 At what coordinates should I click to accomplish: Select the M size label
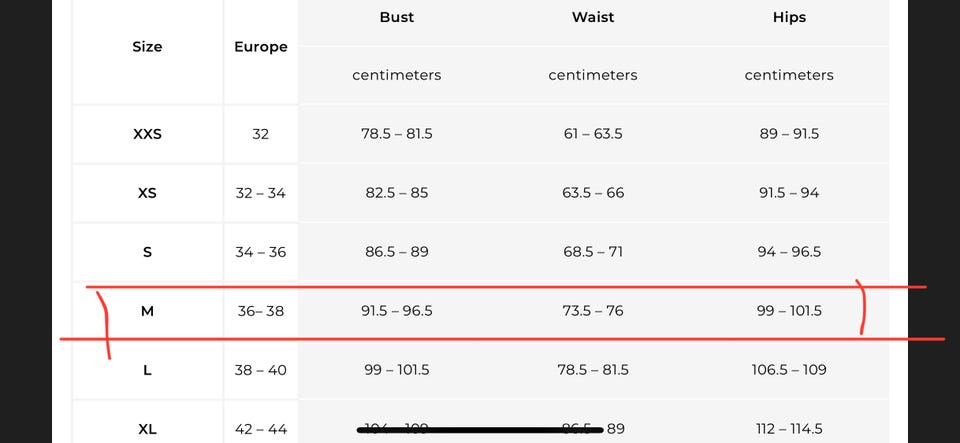[147, 311]
